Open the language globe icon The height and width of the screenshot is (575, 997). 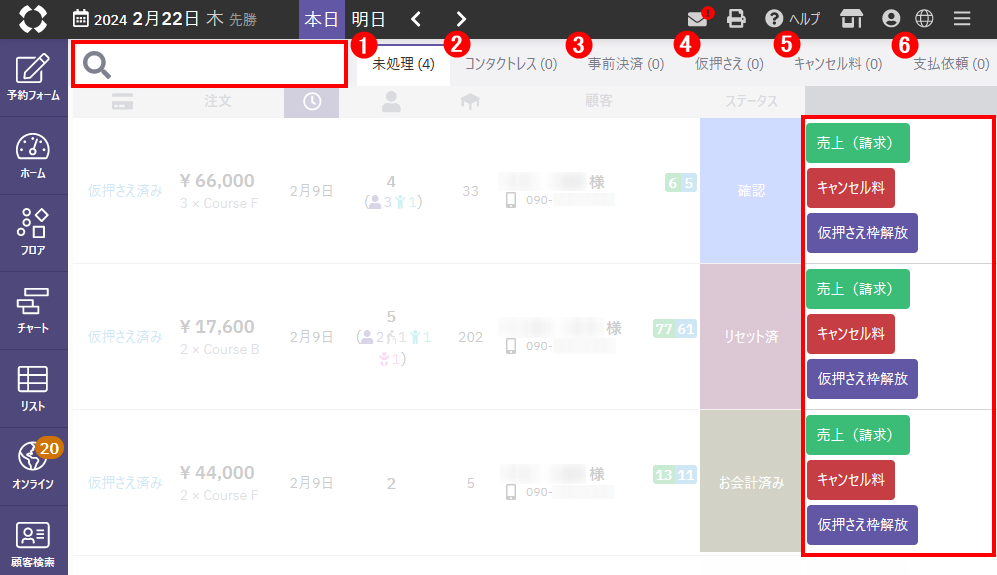point(924,18)
